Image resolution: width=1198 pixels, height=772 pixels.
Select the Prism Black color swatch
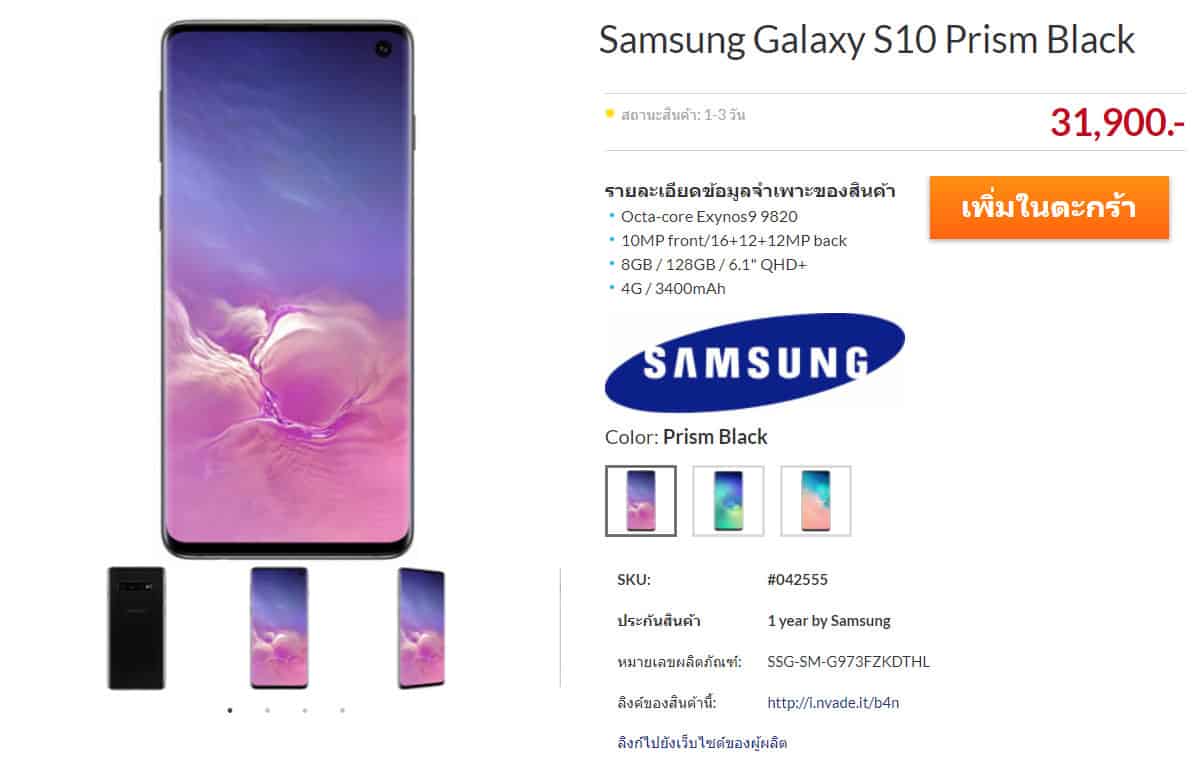[641, 501]
